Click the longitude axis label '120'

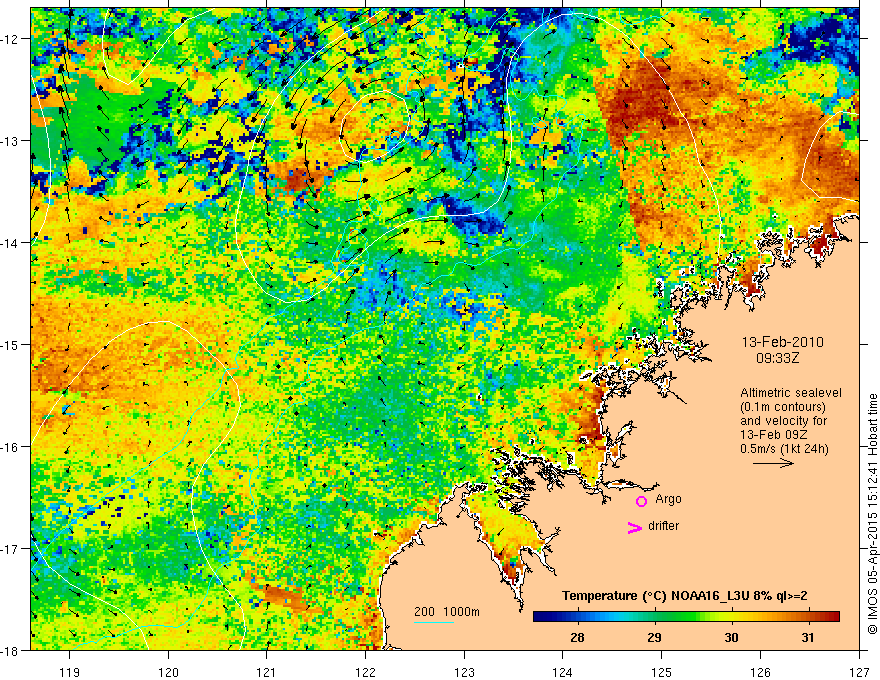[168, 672]
